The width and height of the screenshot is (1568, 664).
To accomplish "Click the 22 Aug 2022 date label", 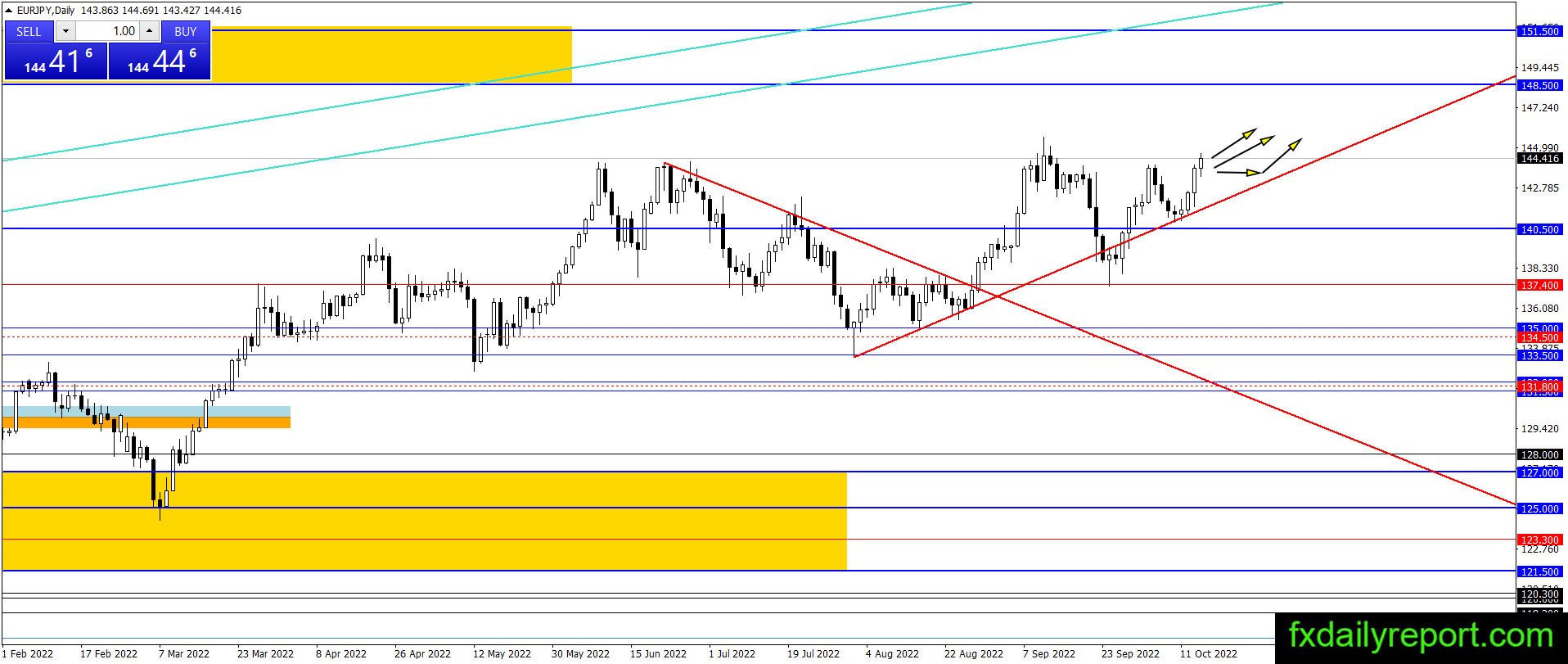I will (x=973, y=653).
